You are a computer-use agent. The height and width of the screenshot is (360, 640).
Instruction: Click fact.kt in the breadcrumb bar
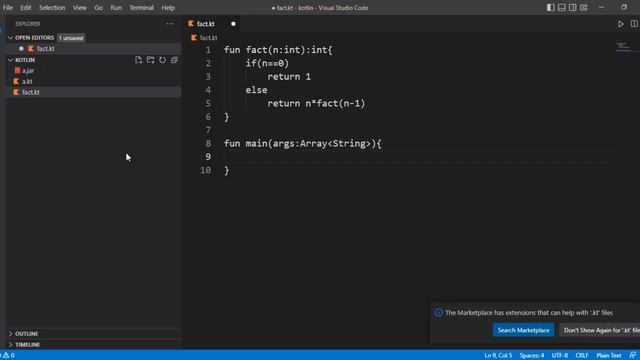(208, 38)
